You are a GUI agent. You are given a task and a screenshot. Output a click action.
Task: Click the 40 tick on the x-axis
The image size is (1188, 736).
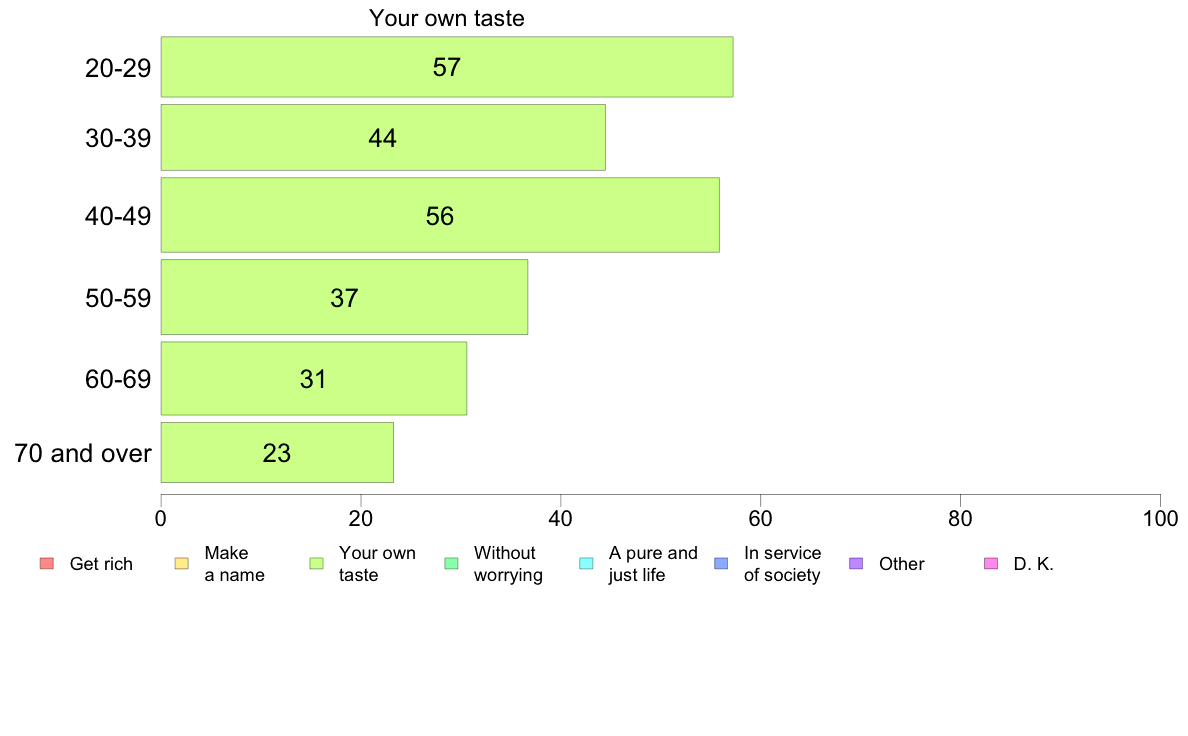tap(561, 518)
